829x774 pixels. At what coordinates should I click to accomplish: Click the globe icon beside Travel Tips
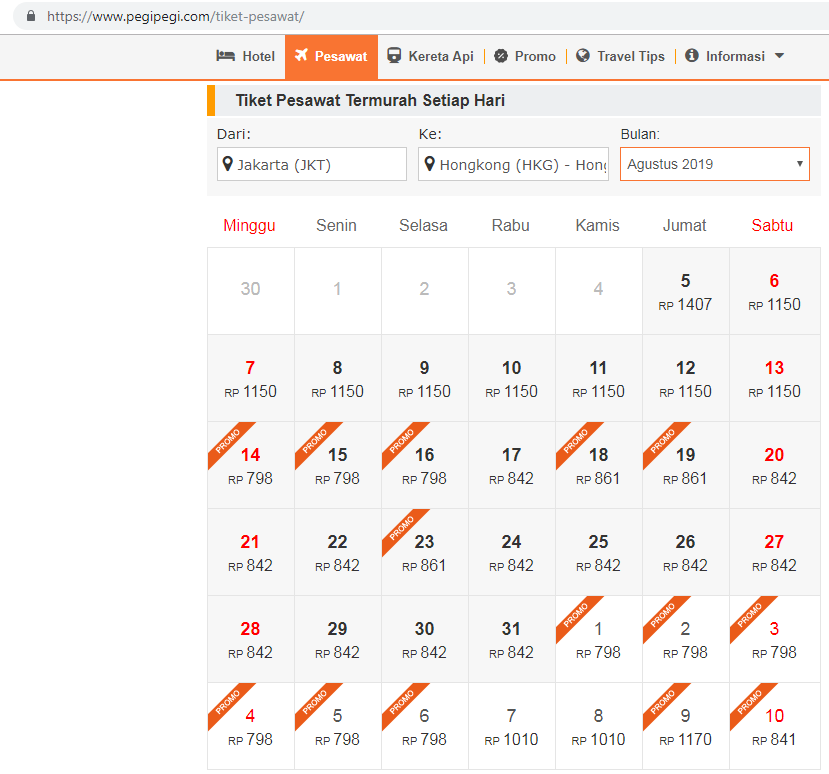coord(583,56)
